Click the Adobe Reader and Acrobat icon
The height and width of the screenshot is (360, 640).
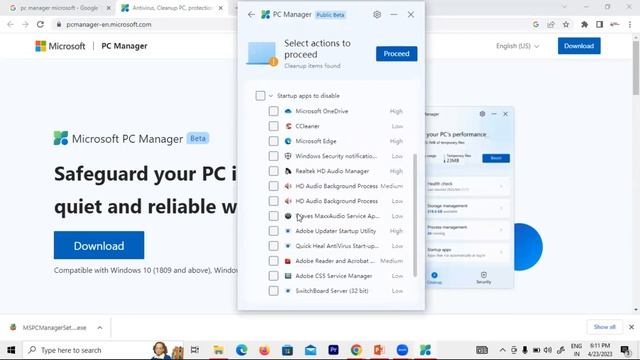tap(288, 261)
